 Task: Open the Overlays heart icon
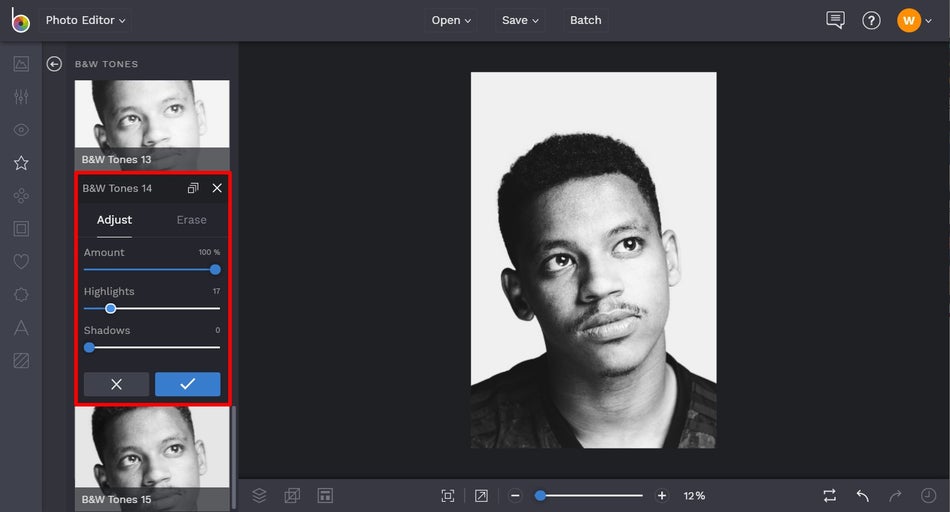click(21, 262)
